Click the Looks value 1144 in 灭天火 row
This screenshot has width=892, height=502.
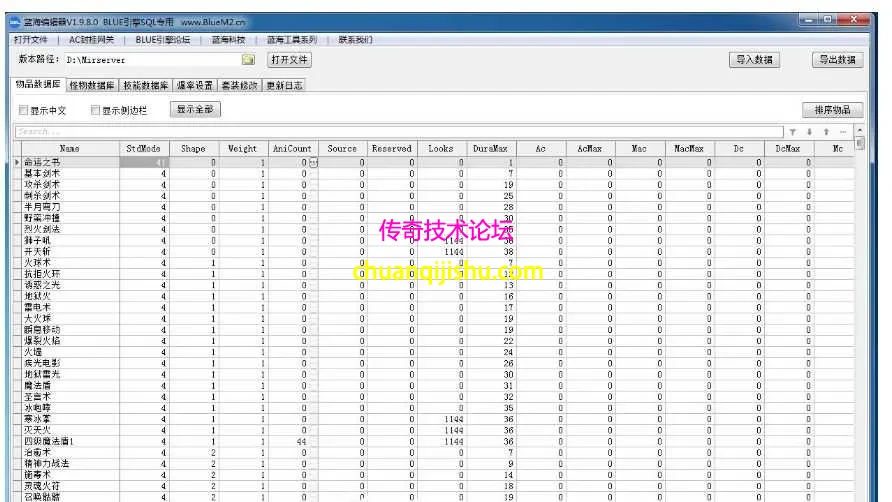(454, 430)
